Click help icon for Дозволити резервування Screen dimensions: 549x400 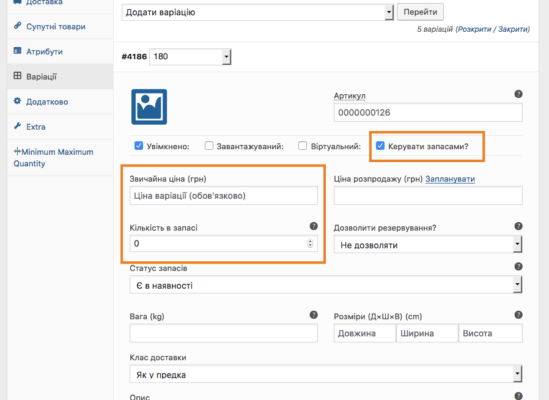pos(518,226)
